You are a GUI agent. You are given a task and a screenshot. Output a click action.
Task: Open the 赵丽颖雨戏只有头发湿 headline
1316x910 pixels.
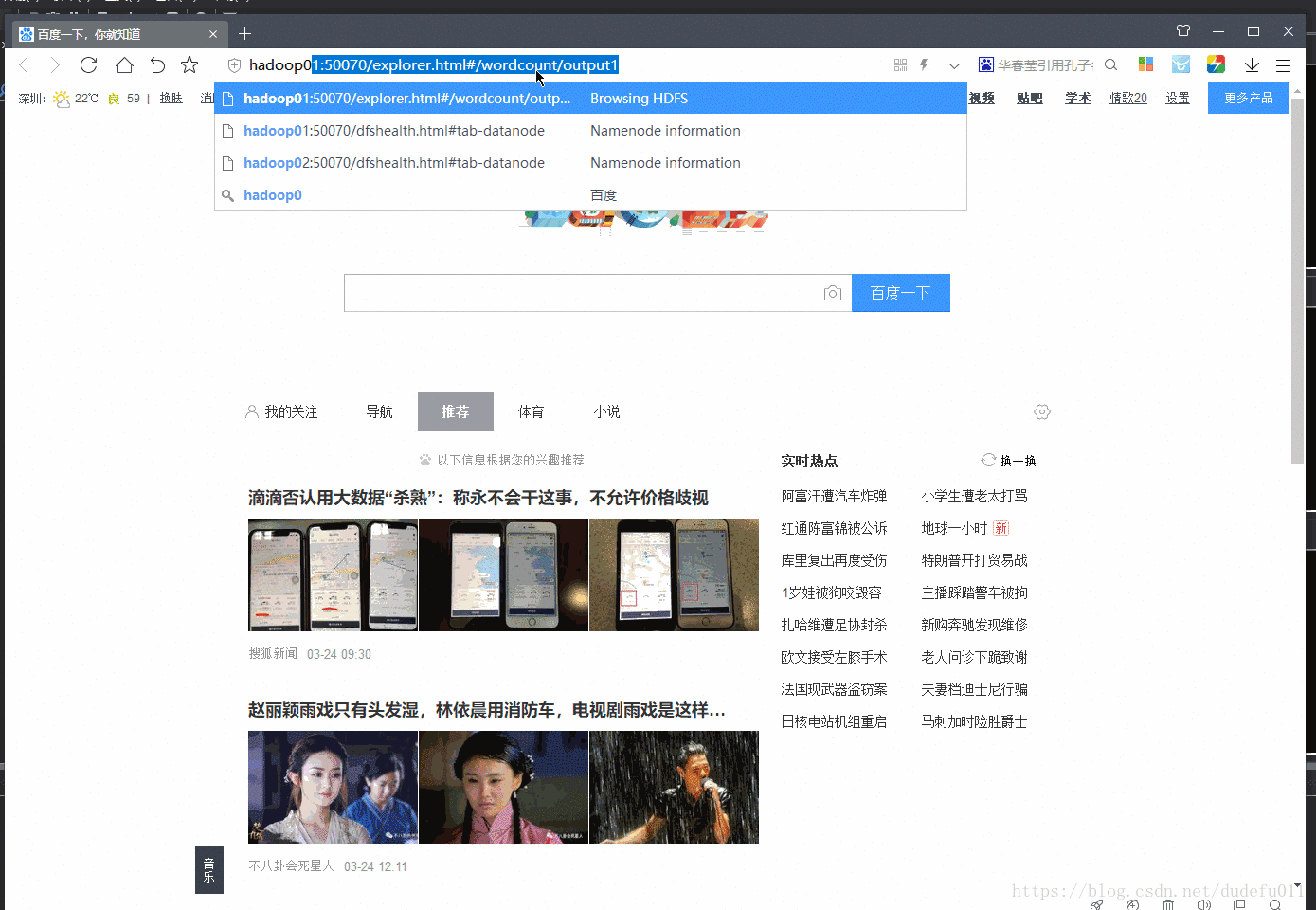click(487, 710)
